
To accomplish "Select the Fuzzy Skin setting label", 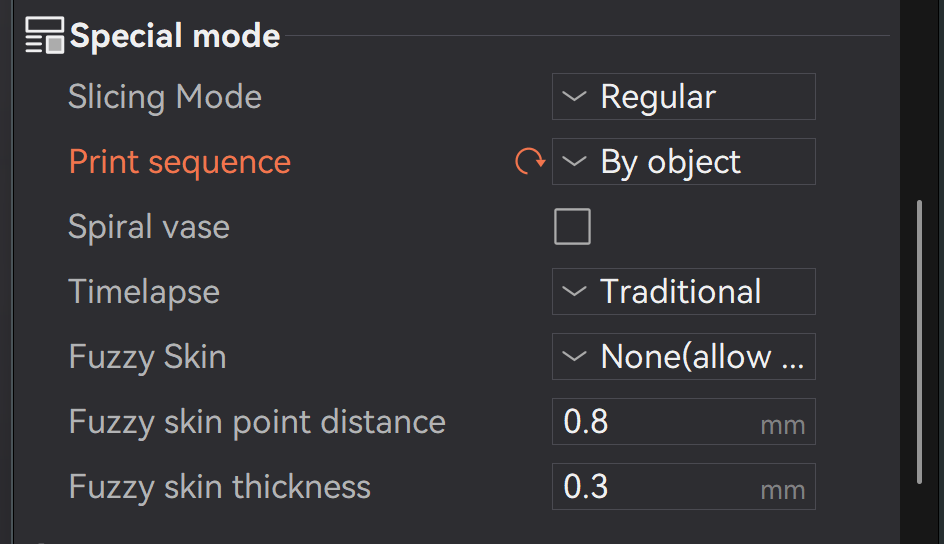I will (x=148, y=357).
